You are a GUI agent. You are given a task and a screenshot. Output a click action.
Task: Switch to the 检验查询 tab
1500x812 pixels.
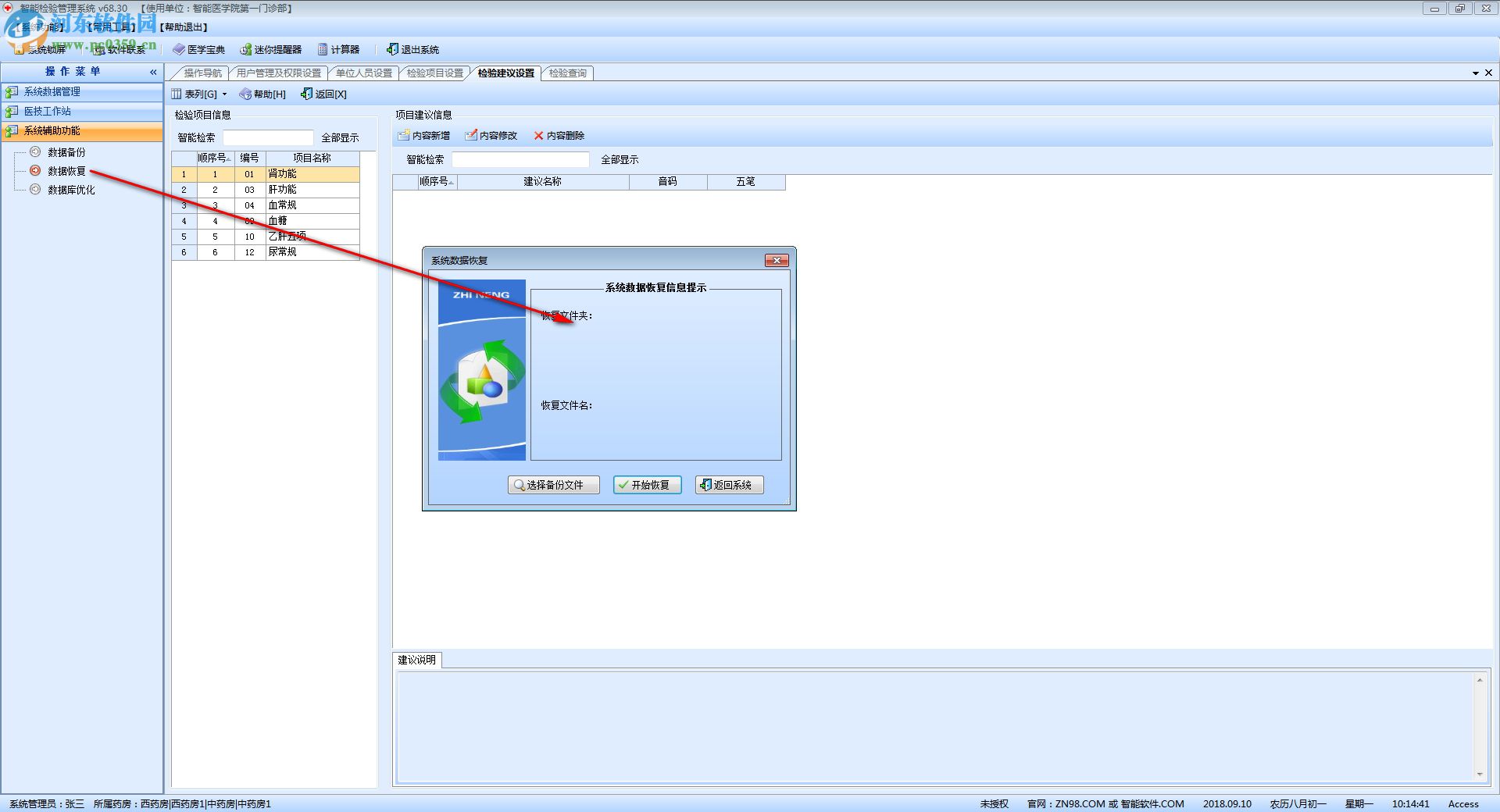pyautogui.click(x=567, y=73)
